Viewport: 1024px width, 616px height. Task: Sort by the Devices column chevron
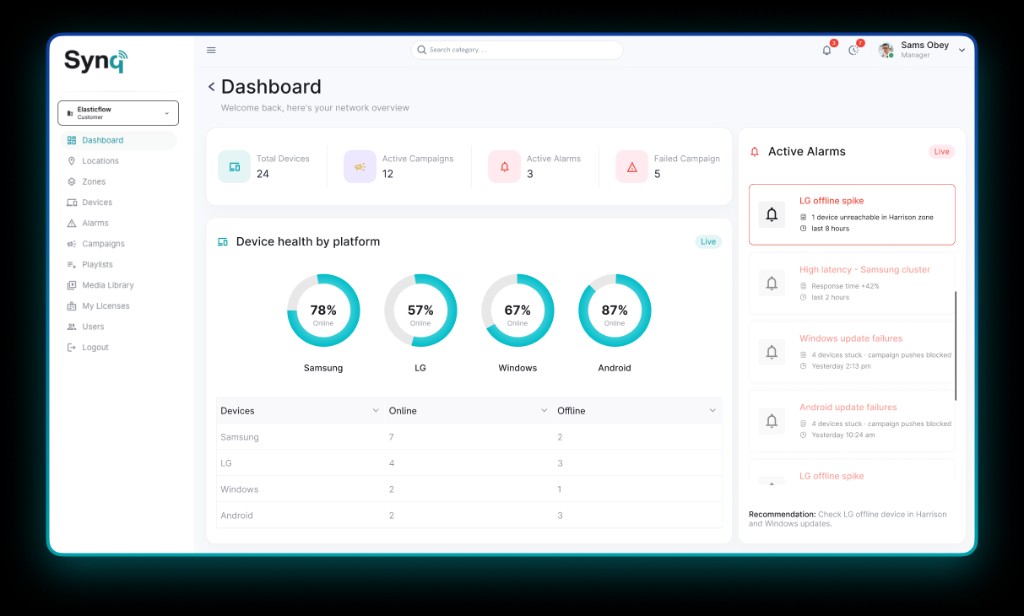pos(376,410)
